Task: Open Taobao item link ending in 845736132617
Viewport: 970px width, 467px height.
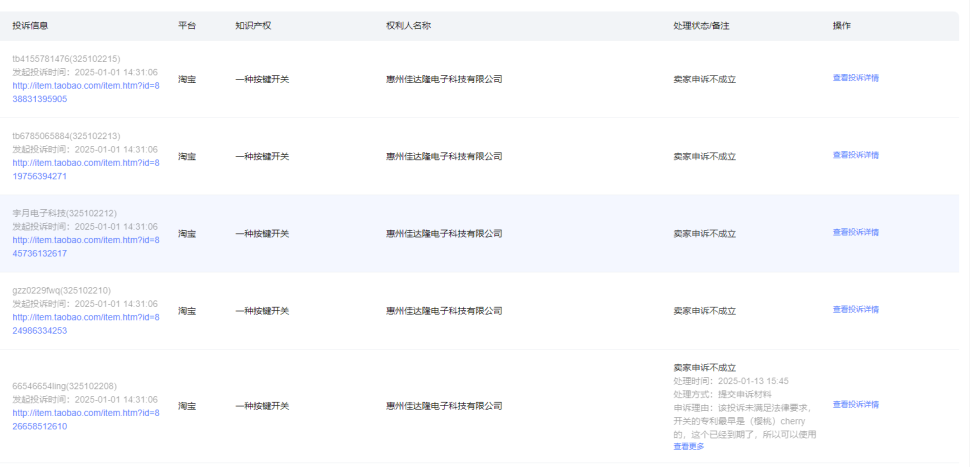Action: pos(85,246)
